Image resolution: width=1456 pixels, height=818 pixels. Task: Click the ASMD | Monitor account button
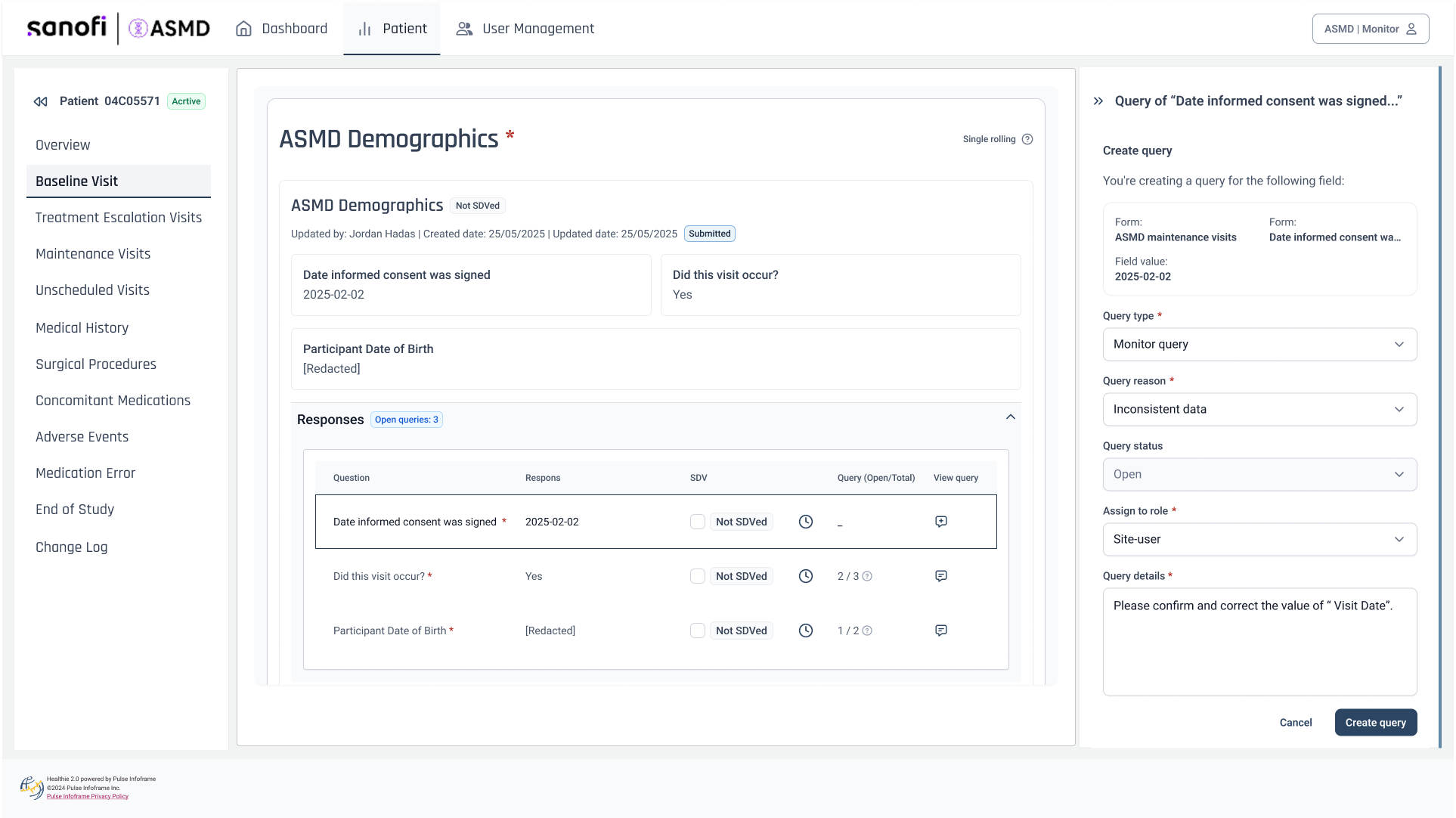[1371, 29]
